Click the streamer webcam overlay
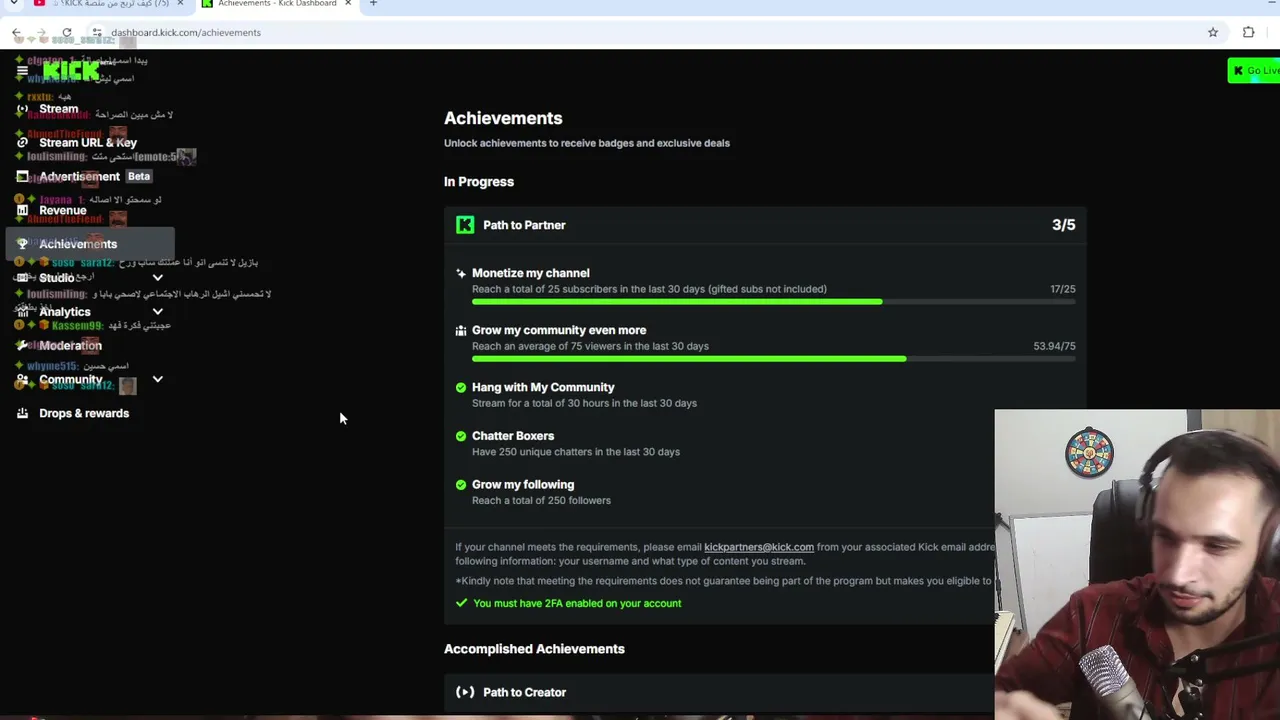1280x720 pixels. [x=1137, y=564]
